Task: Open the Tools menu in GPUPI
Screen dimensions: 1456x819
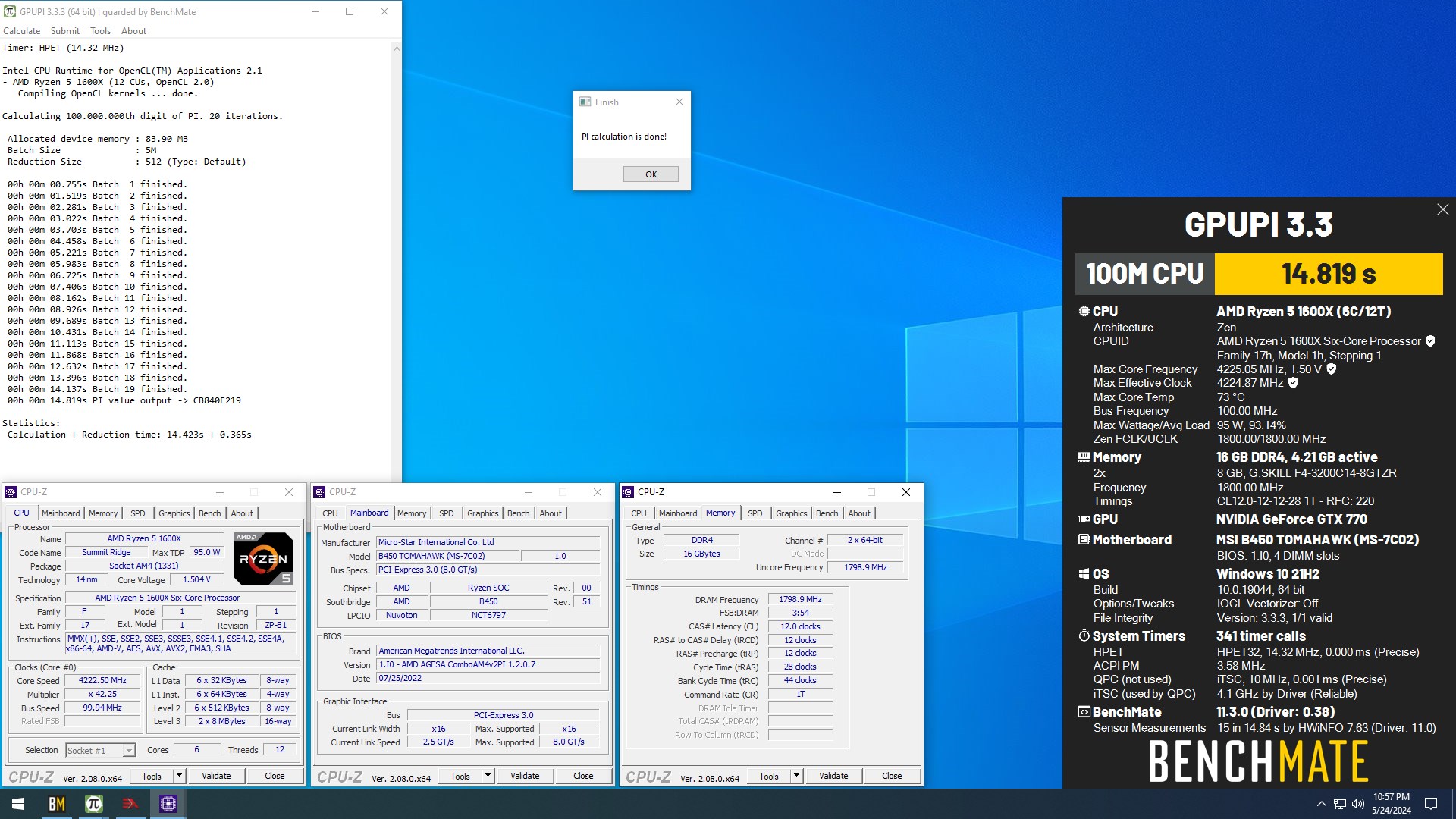Action: [101, 31]
